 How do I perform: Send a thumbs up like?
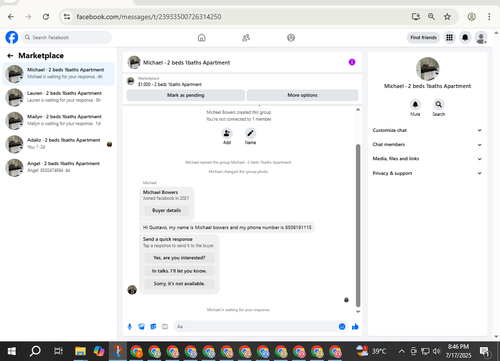click(x=355, y=327)
